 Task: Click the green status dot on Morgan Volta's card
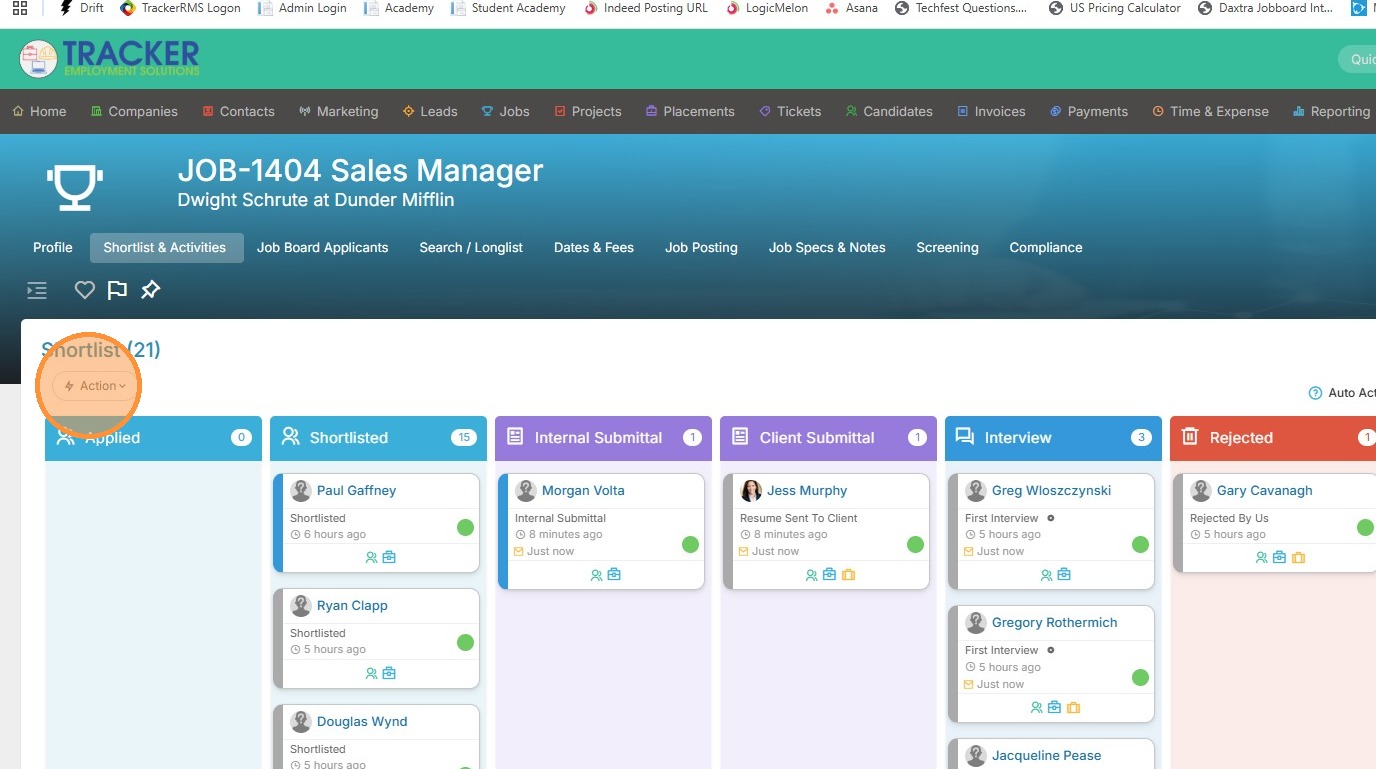coord(690,544)
